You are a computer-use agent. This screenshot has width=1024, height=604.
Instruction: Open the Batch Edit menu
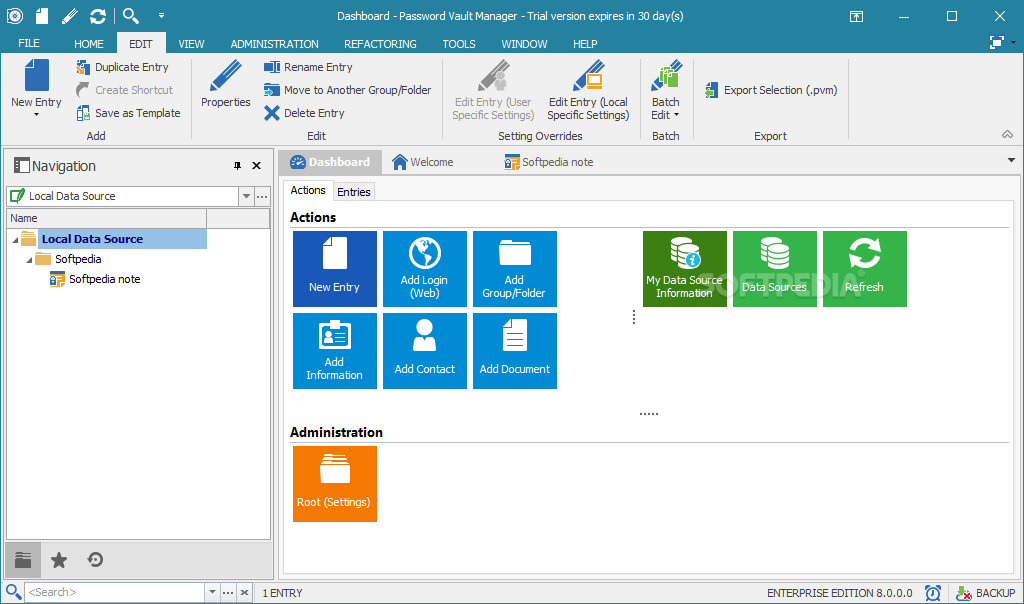coord(665,90)
